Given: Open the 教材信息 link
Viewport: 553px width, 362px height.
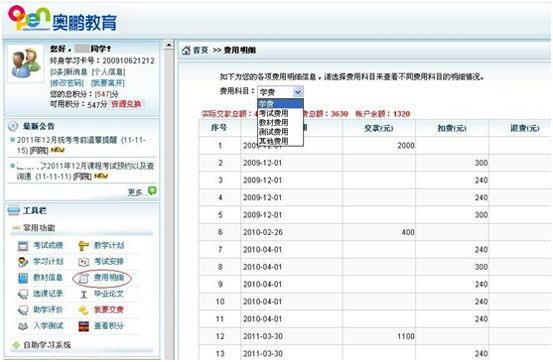Looking at the screenshot, I should [x=48, y=278].
